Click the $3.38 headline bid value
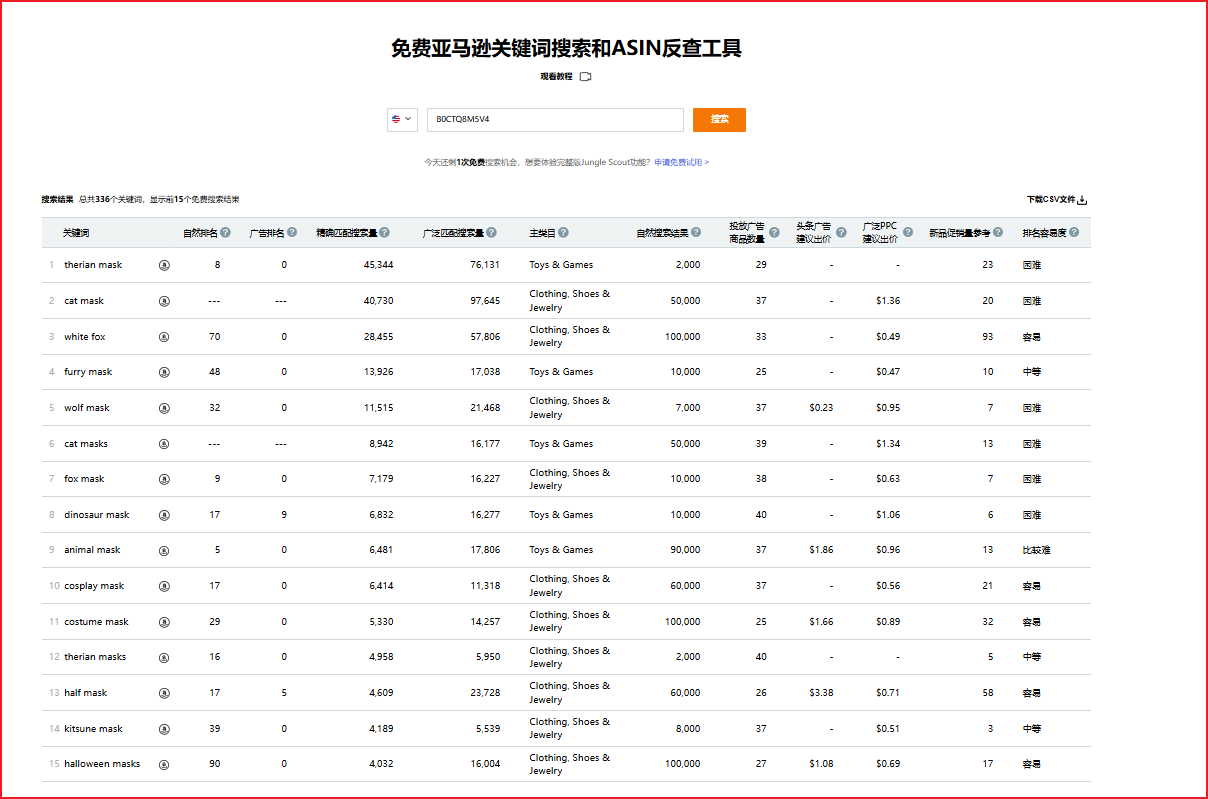 point(821,693)
